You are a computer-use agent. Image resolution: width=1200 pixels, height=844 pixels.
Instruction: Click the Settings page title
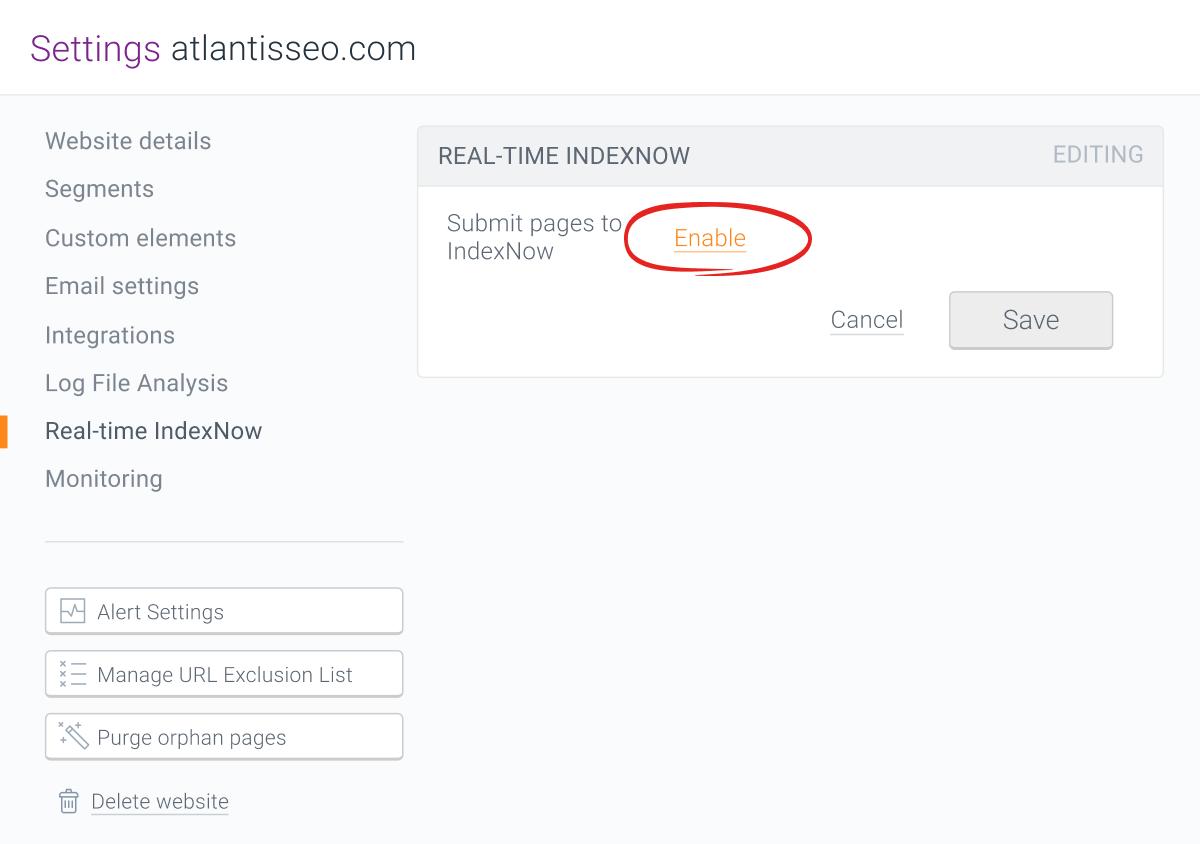pos(95,48)
